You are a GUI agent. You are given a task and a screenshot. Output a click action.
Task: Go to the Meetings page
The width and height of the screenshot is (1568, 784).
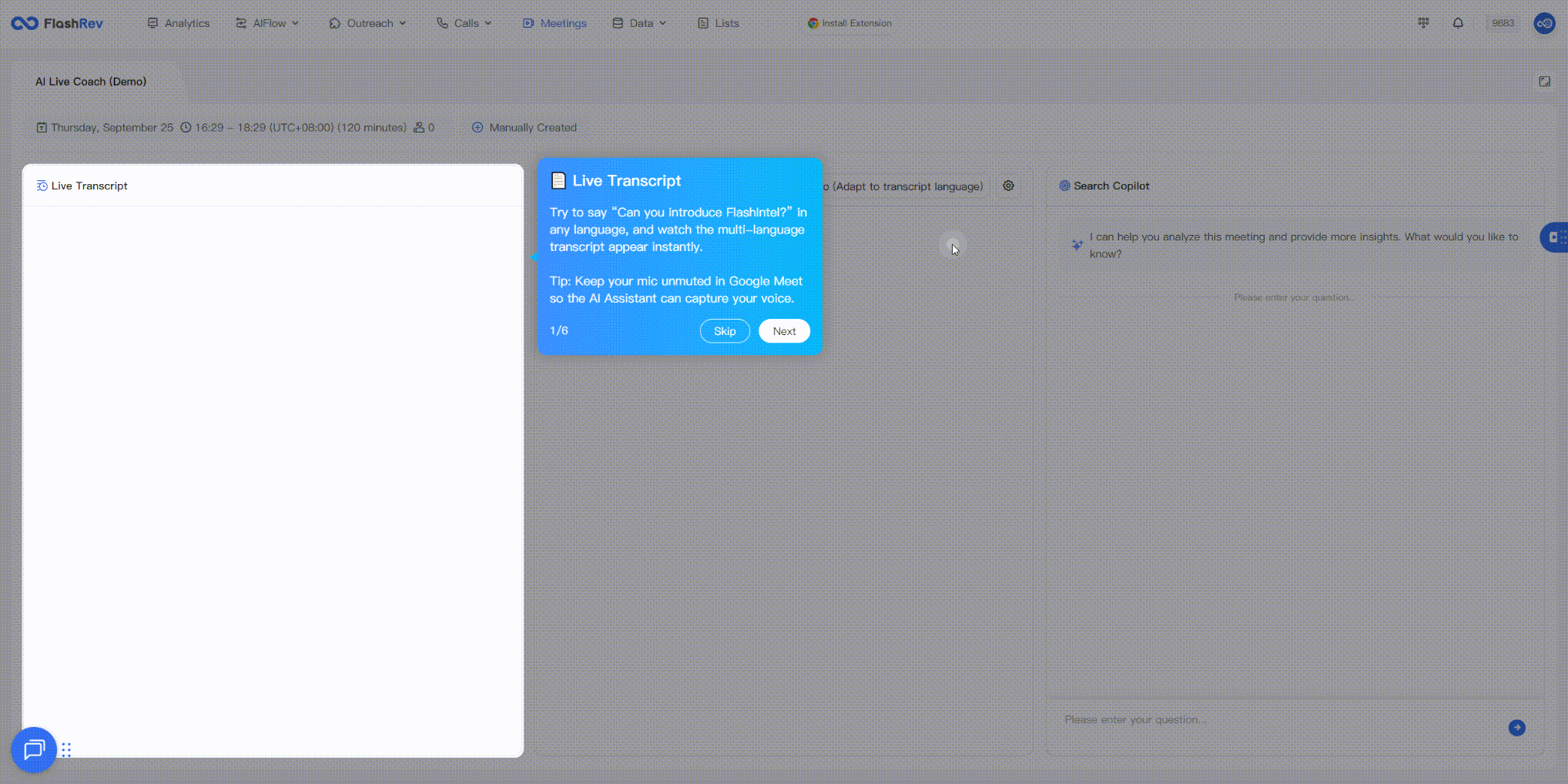tap(554, 23)
